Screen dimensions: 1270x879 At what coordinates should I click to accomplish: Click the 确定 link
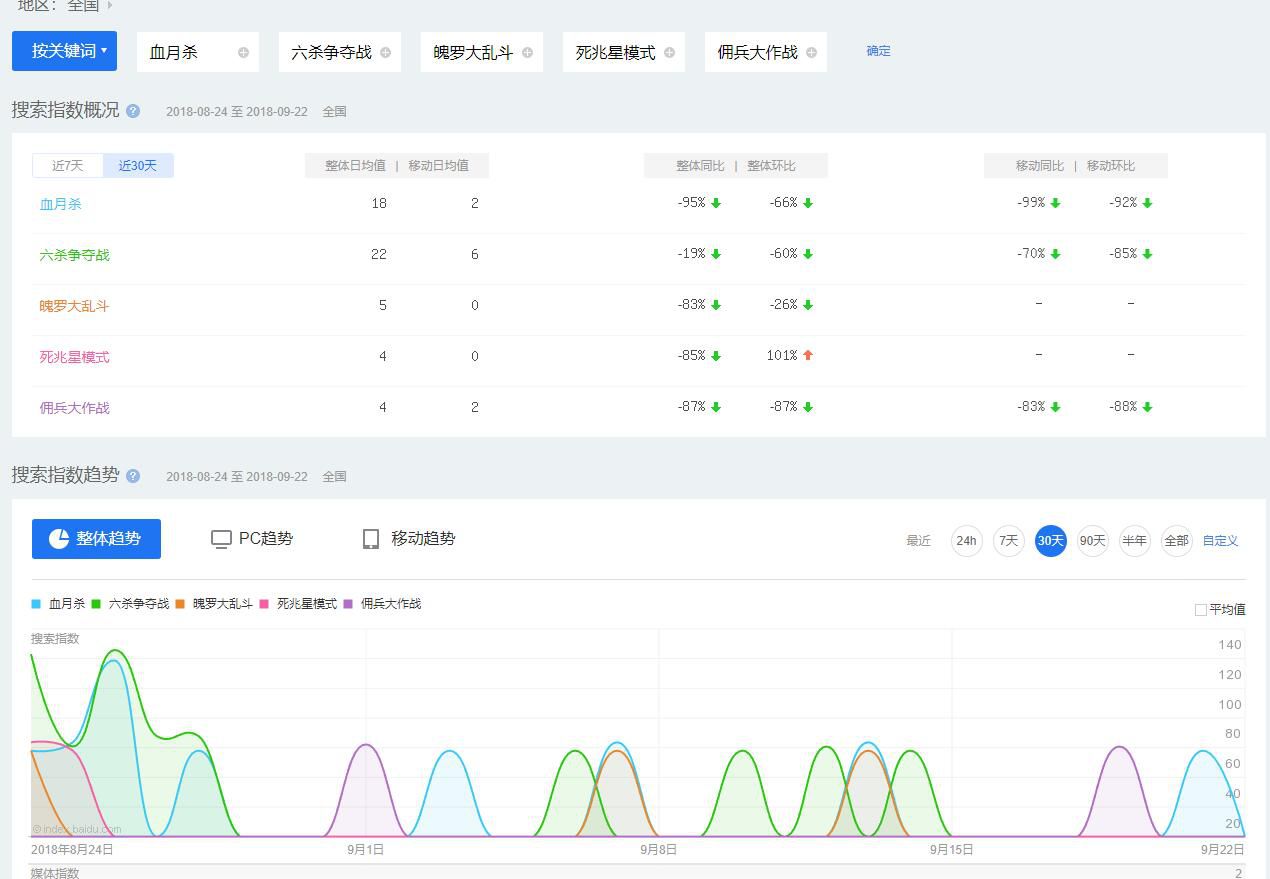tap(878, 51)
